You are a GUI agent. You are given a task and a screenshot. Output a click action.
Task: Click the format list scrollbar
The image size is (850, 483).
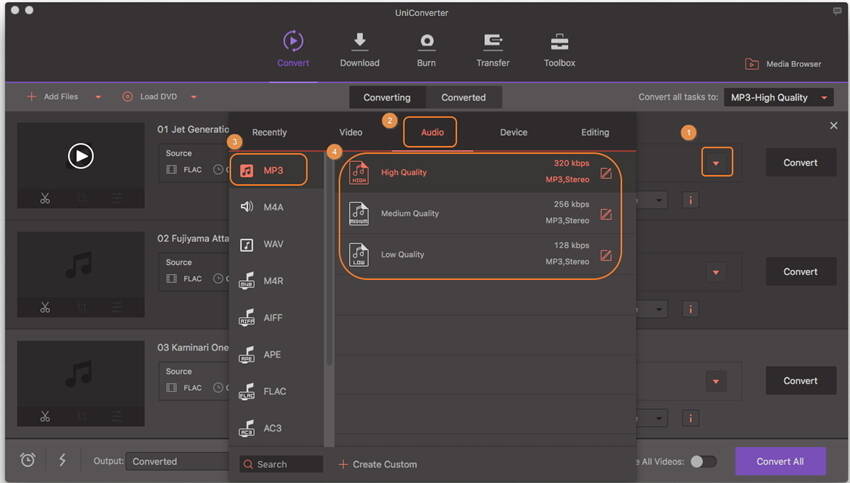(x=329, y=260)
